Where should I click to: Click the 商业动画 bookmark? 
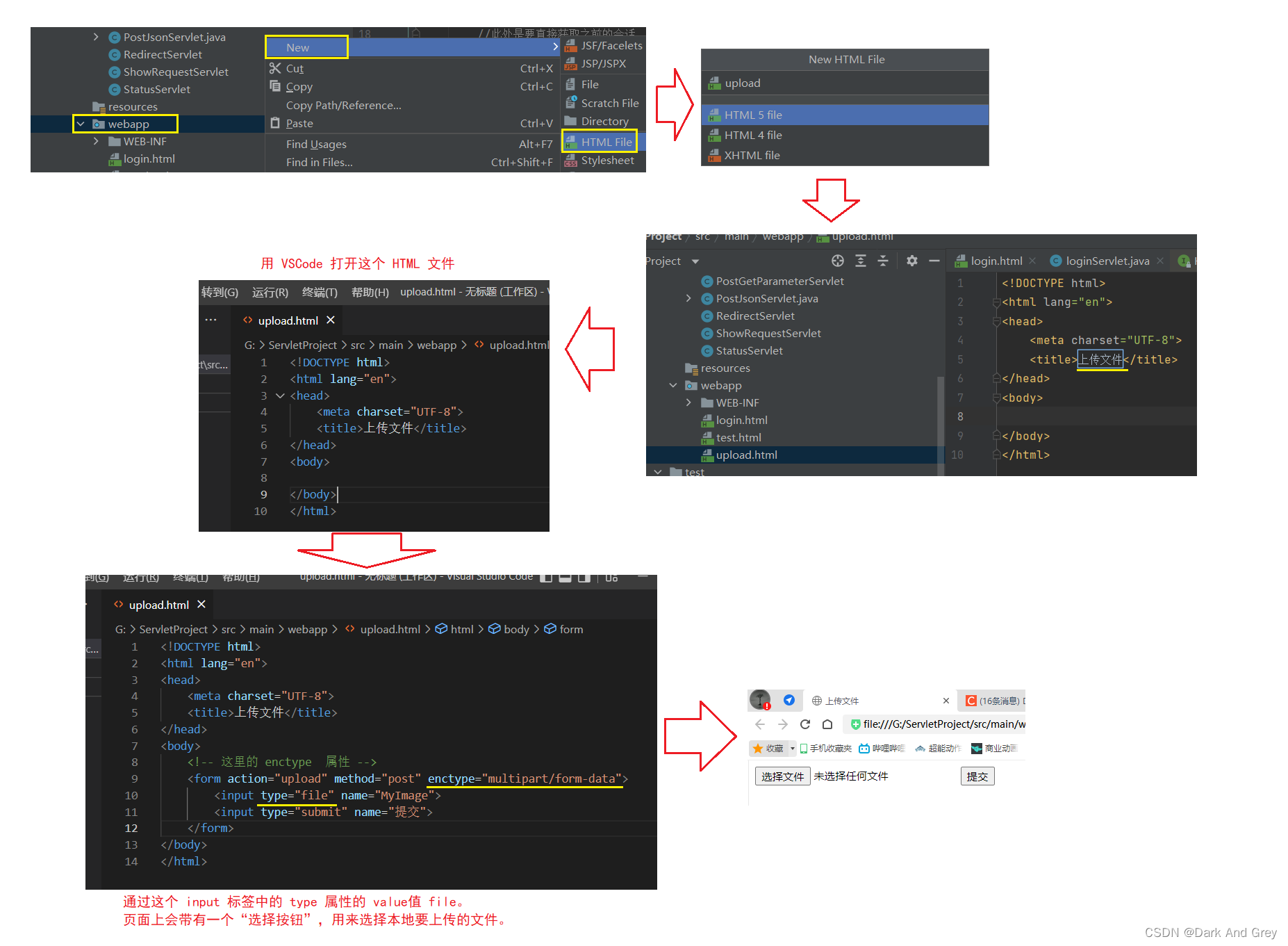pos(994,749)
